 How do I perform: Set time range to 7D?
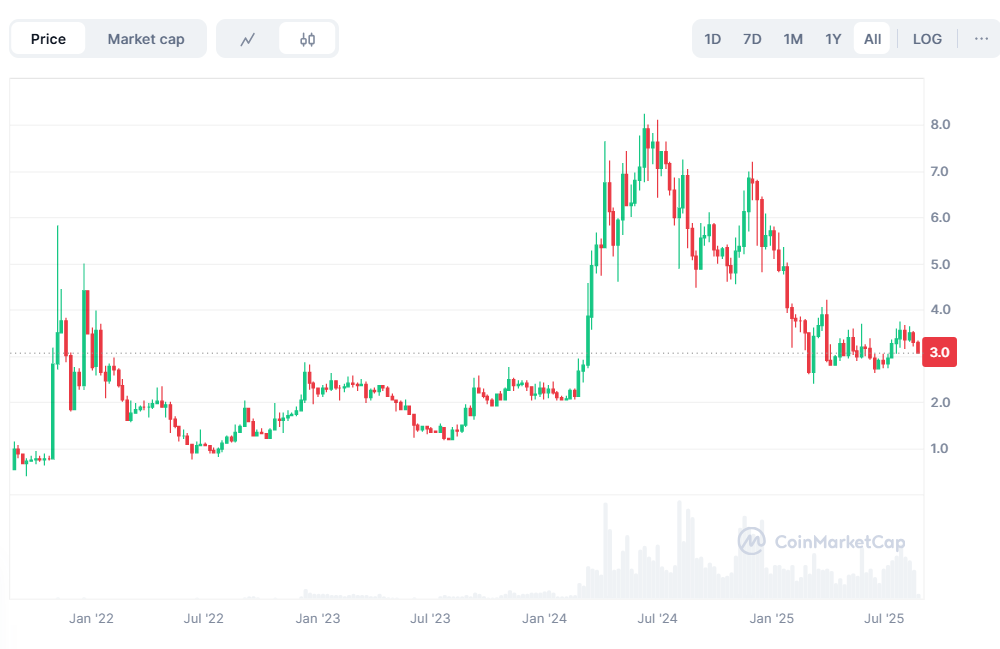752,39
